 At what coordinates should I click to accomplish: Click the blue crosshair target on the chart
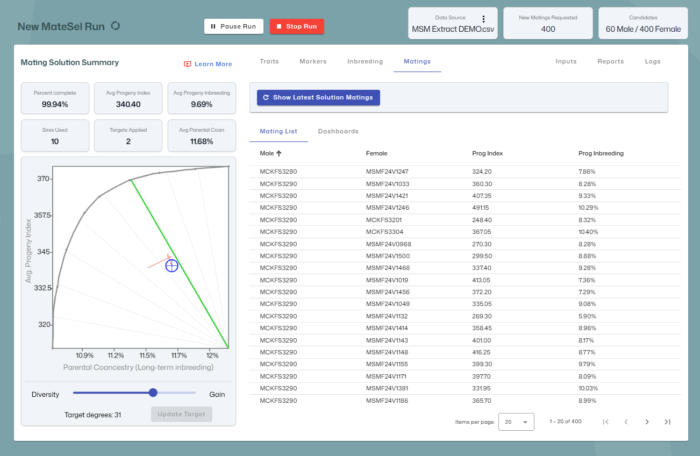(171, 265)
